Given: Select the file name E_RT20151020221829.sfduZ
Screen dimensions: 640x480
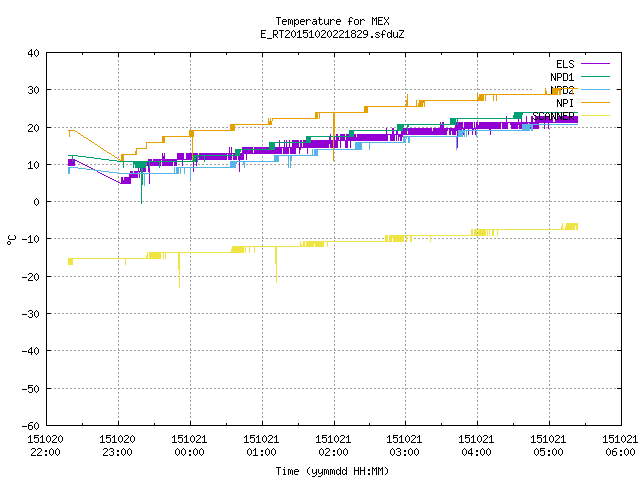Looking at the screenshot, I should pos(332,34).
